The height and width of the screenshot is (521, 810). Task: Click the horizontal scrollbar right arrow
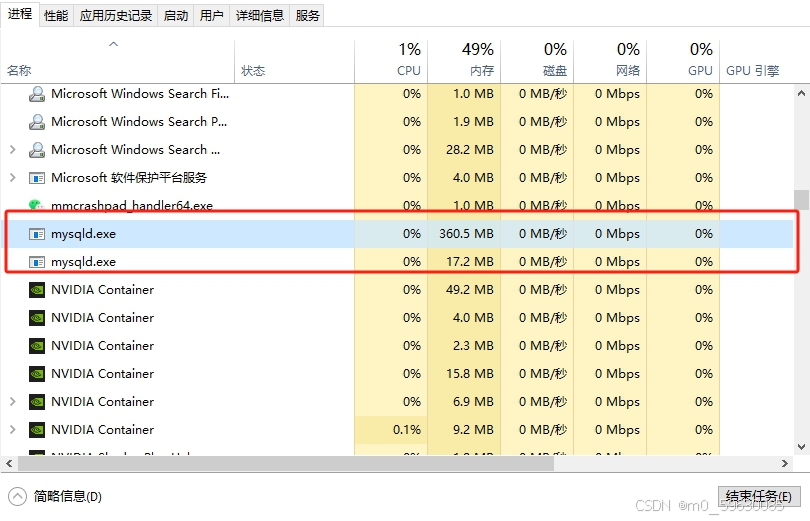(x=785, y=464)
